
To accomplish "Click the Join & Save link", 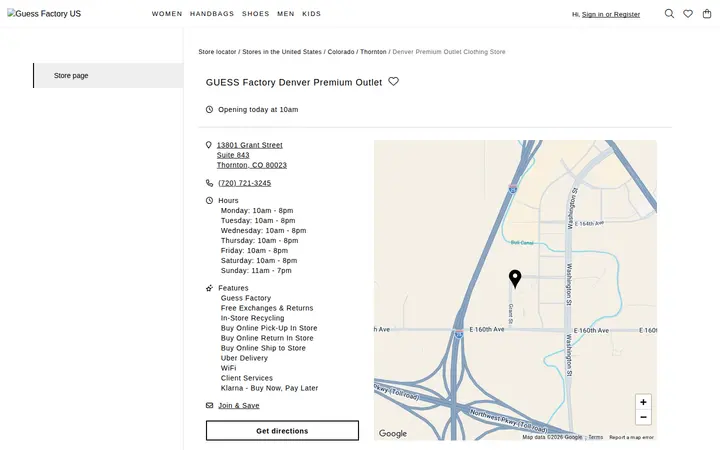I will 239,405.
